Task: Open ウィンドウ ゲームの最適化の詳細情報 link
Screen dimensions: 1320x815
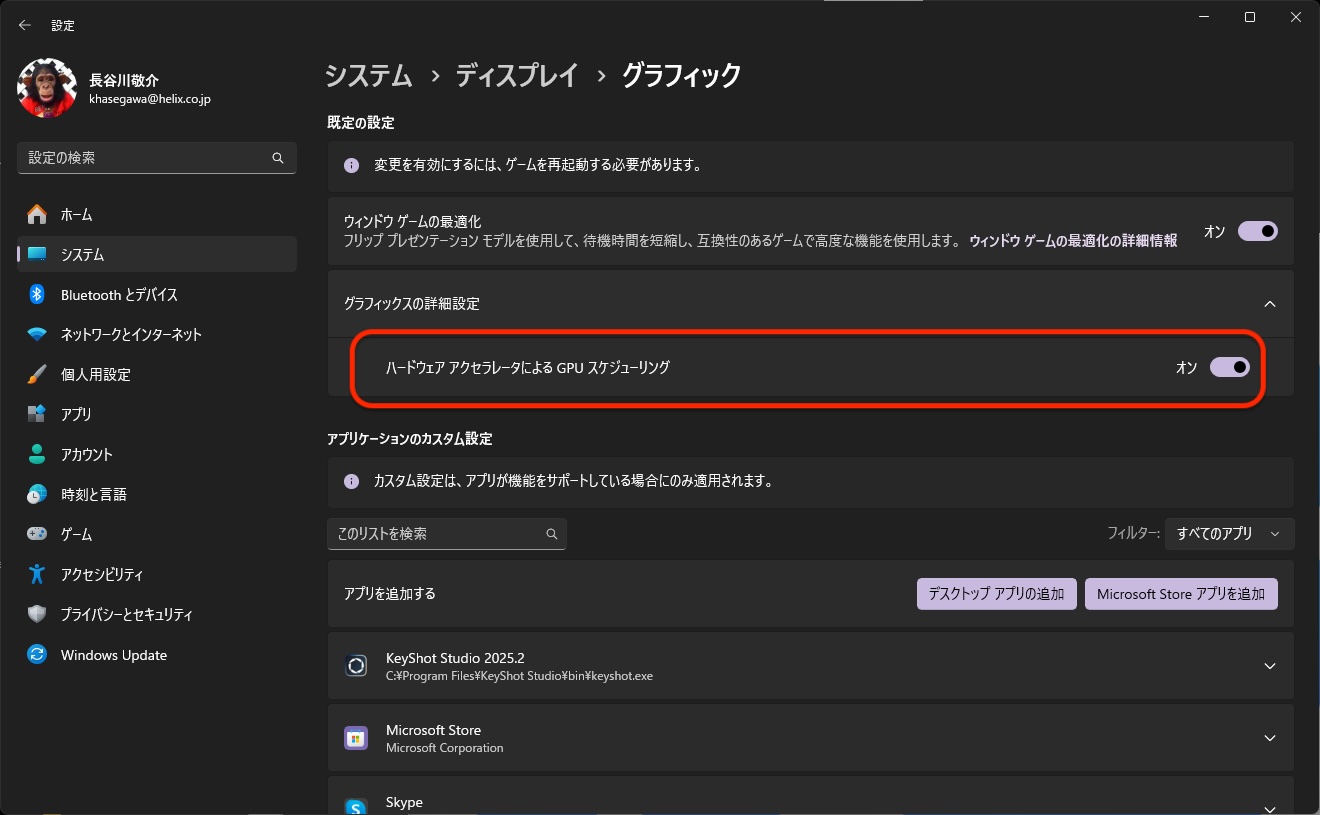Action: click(x=1072, y=241)
